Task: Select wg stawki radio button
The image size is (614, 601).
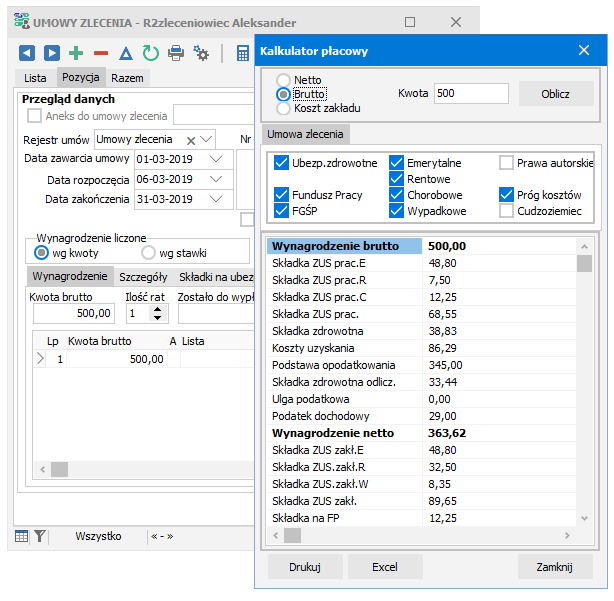Action: (148, 253)
